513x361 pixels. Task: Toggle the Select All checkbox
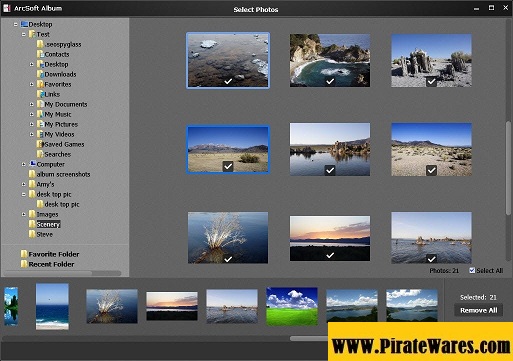pos(472,270)
